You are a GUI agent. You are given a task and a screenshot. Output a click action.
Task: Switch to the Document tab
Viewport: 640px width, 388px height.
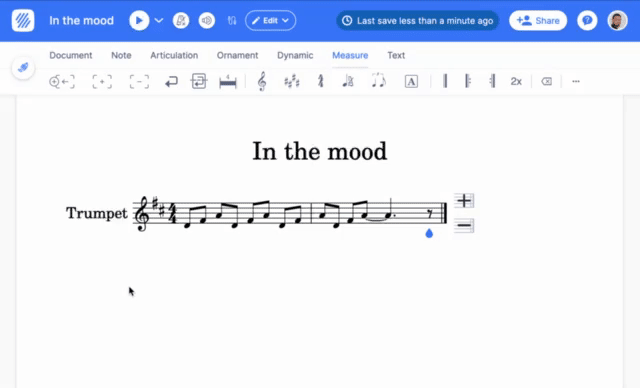click(x=71, y=55)
